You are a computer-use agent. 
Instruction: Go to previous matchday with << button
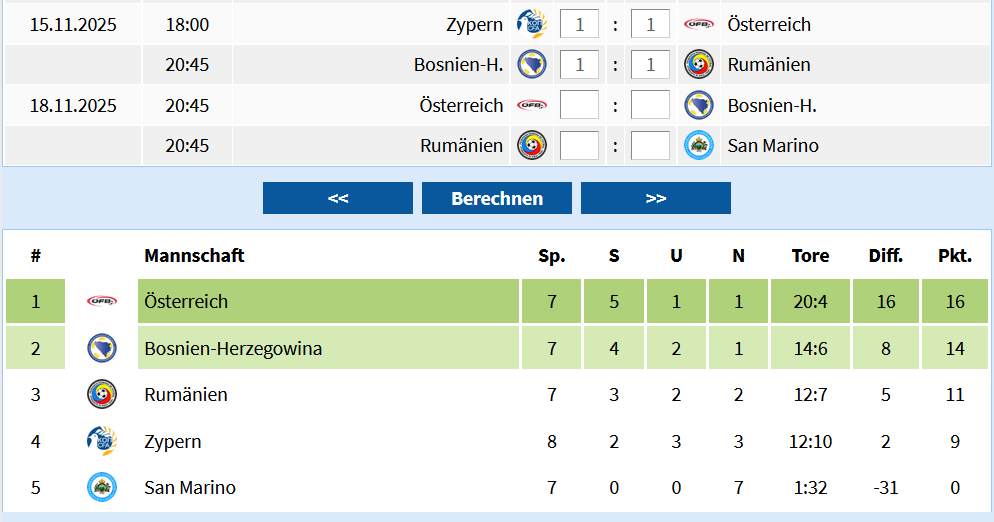coord(337,198)
